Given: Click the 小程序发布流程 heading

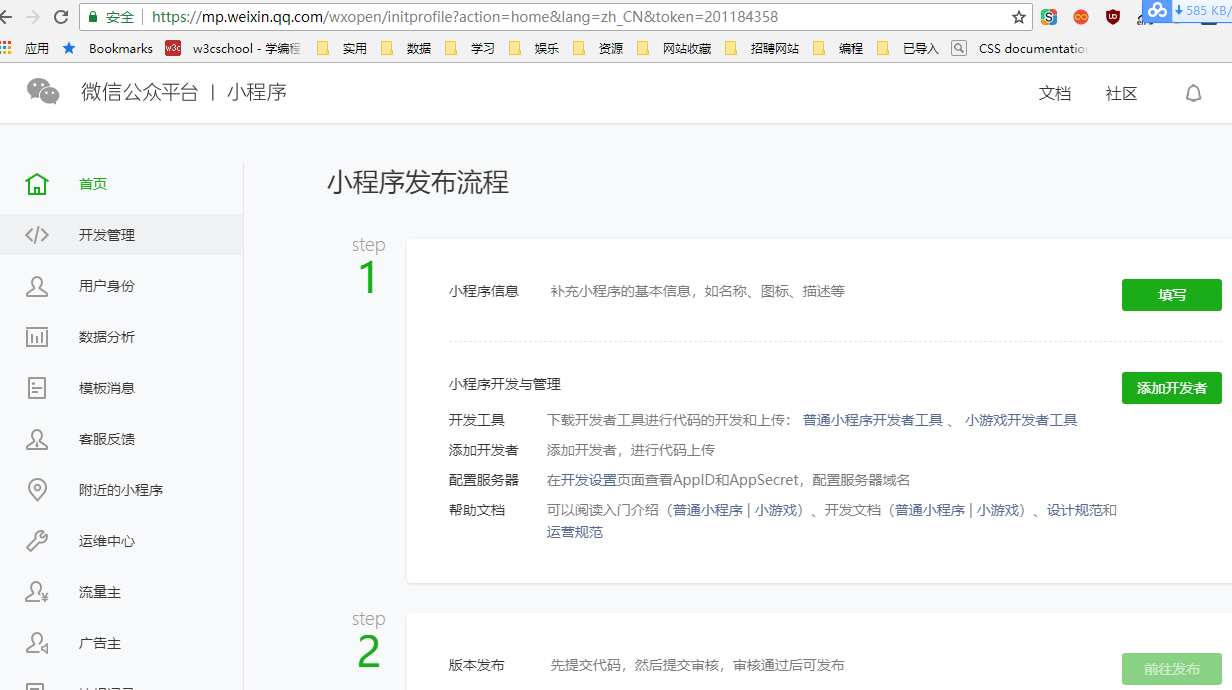Looking at the screenshot, I should coord(418,182).
